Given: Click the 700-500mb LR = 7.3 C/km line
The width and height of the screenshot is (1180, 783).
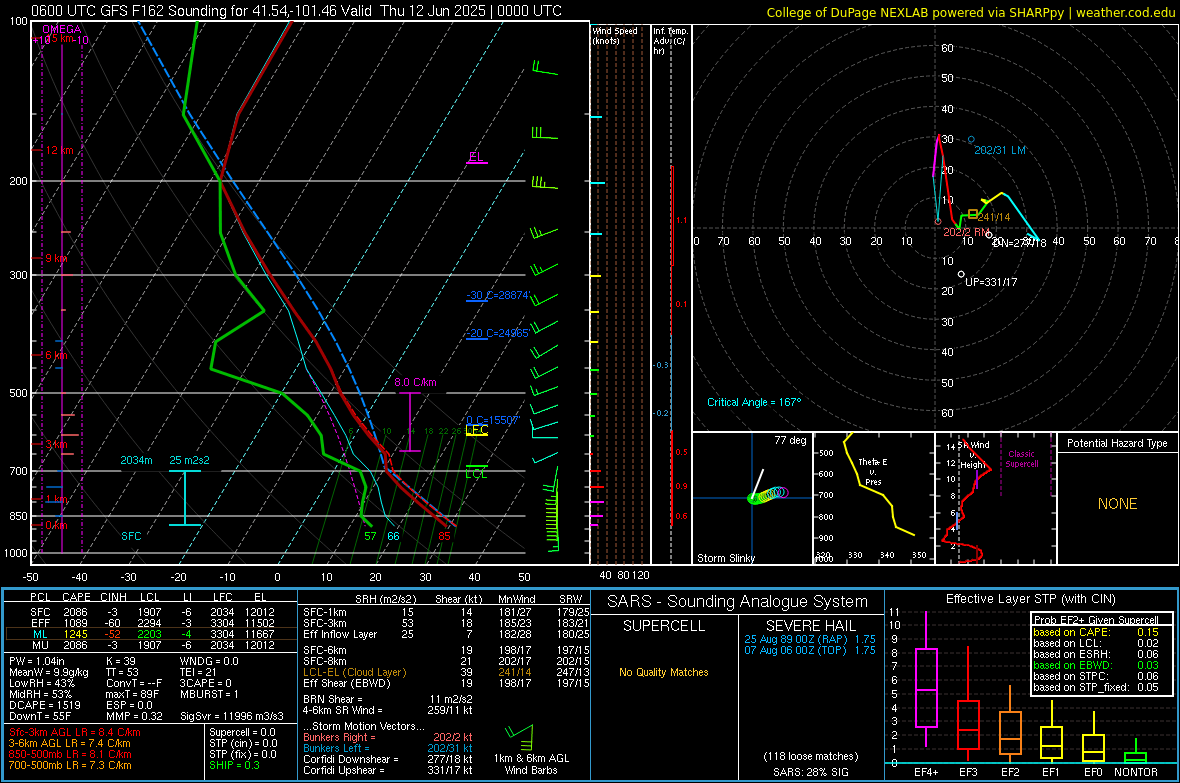Looking at the screenshot, I should coord(70,765).
